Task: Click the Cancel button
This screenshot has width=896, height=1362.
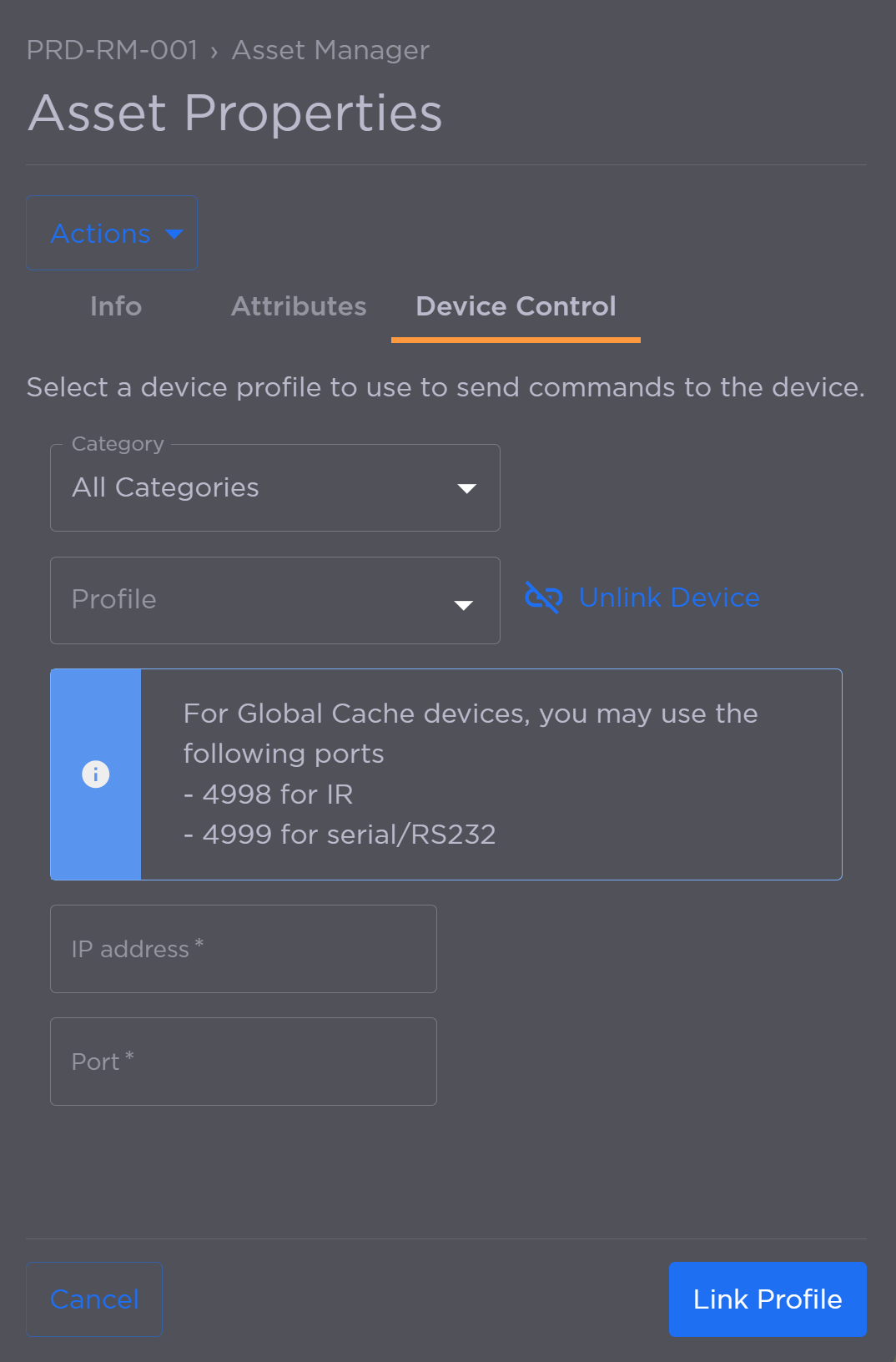Action: [x=93, y=1299]
